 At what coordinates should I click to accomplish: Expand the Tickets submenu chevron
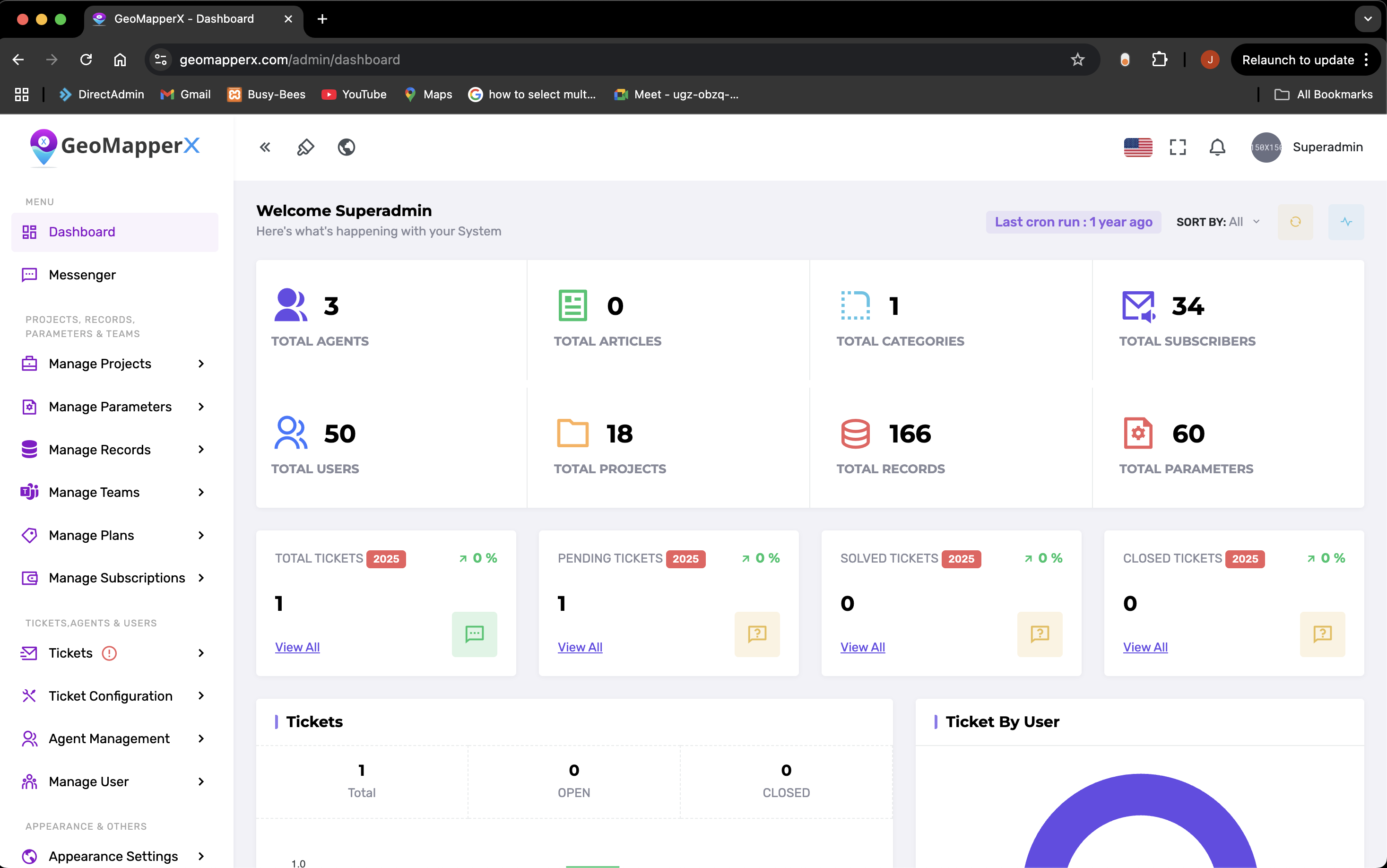(201, 653)
